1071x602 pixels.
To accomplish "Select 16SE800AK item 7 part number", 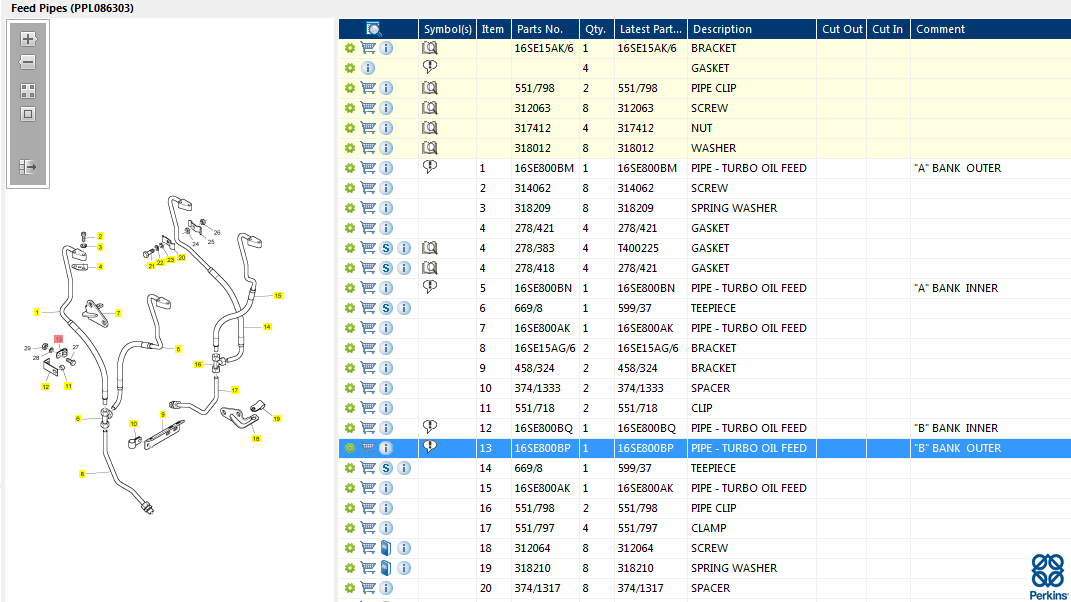I will coord(542,328).
